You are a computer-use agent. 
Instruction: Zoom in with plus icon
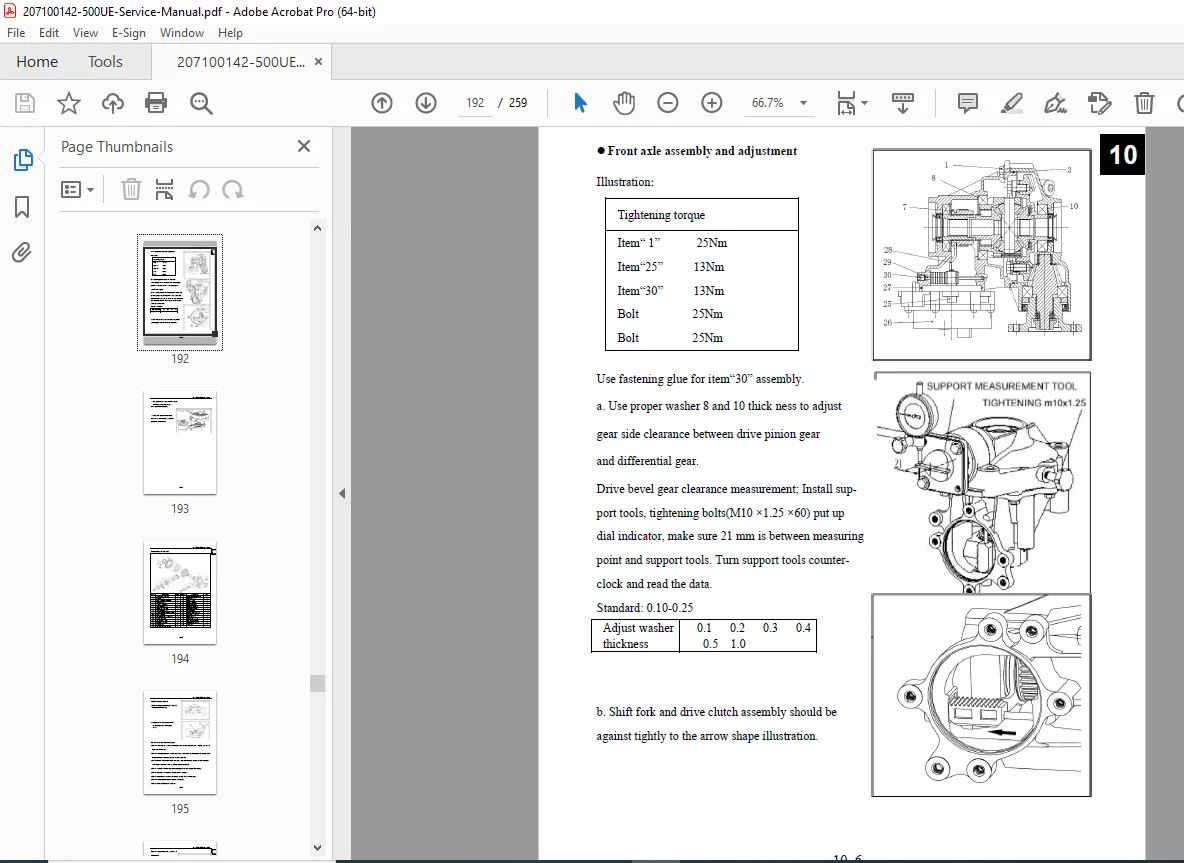[711, 103]
